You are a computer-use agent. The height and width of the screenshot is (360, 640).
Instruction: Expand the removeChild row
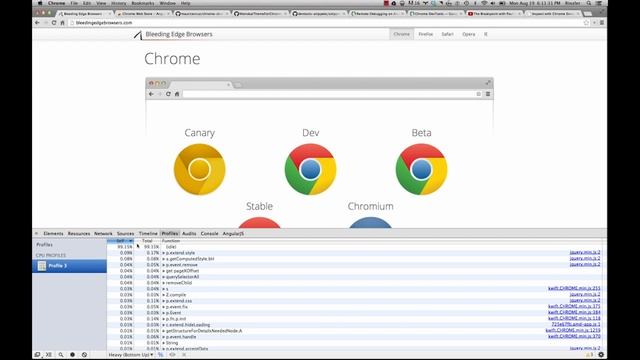[x=164, y=283]
